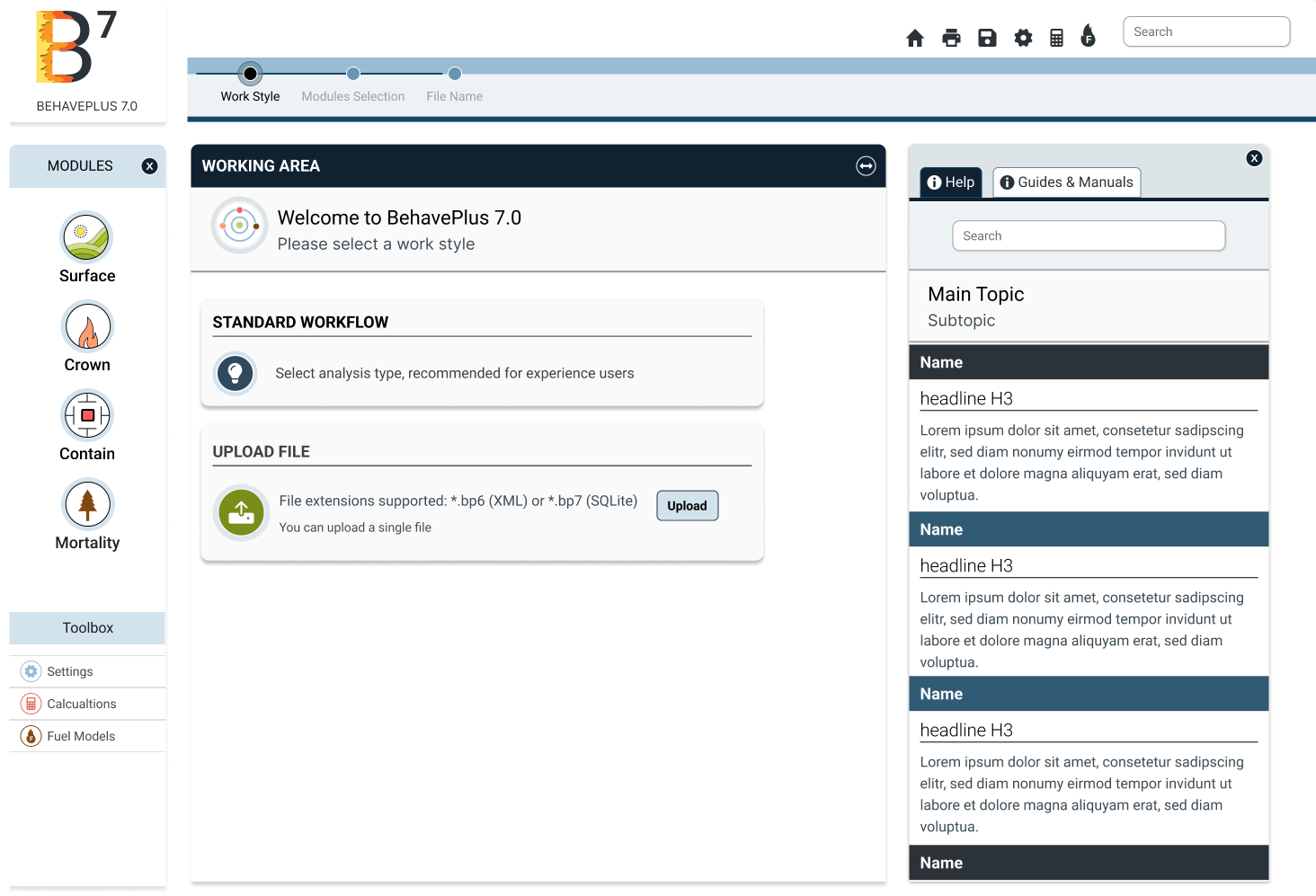Screen dimensions: 1316x896
Task: Click the Print icon in top toolbar
Action: coord(951,38)
